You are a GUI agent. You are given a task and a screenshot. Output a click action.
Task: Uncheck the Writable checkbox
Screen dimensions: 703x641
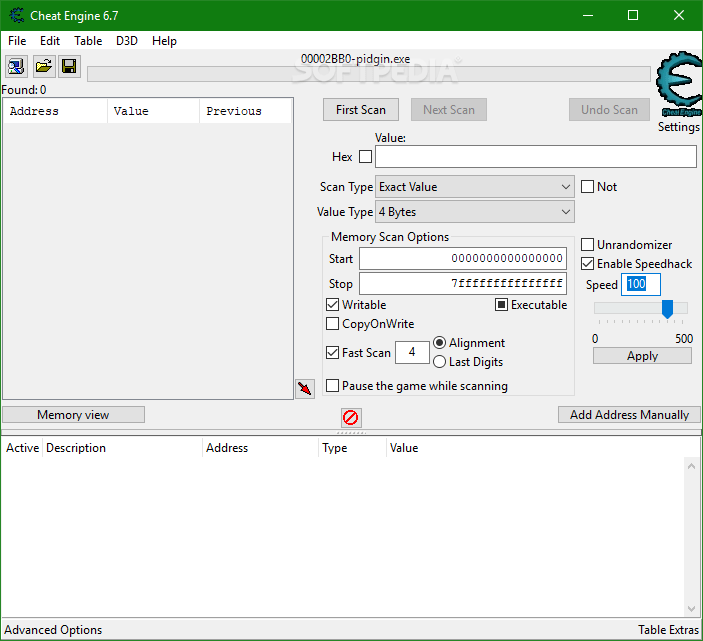(x=332, y=305)
